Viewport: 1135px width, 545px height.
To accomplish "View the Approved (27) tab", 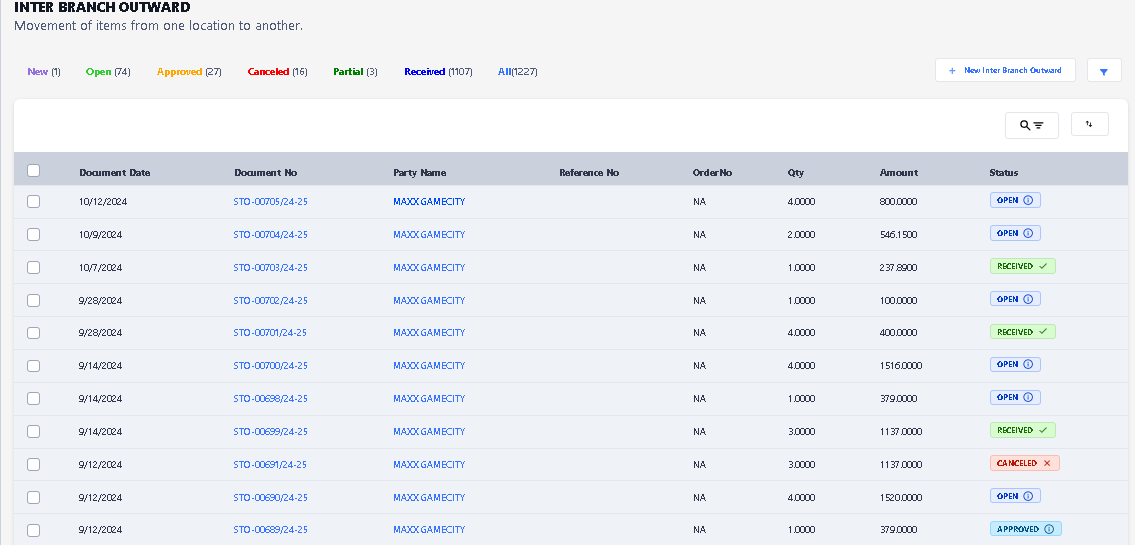I will coord(189,72).
